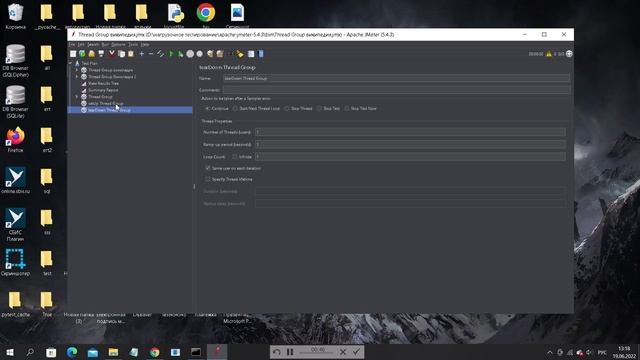The image size is (640, 360).
Task: Open the Tools menu
Action: (133, 44)
